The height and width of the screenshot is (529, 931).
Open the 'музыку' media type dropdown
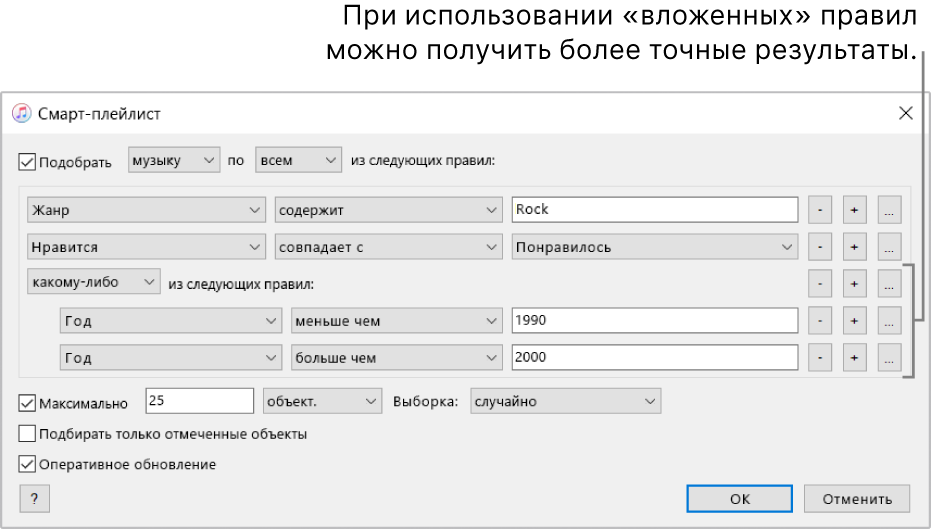pyautogui.click(x=174, y=160)
